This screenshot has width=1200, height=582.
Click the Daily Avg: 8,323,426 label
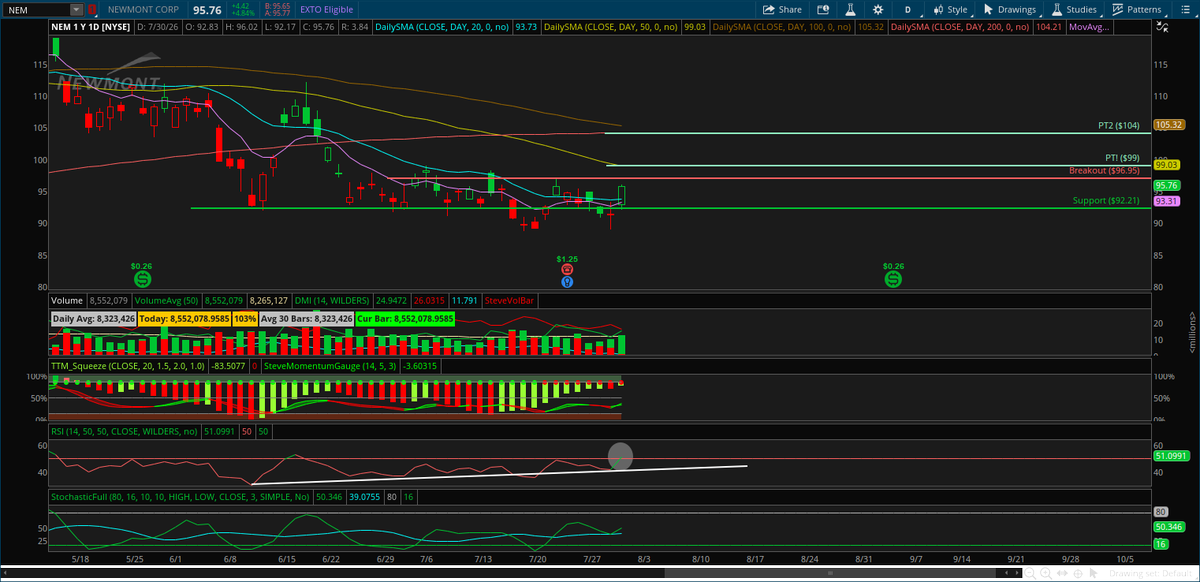(x=93, y=318)
